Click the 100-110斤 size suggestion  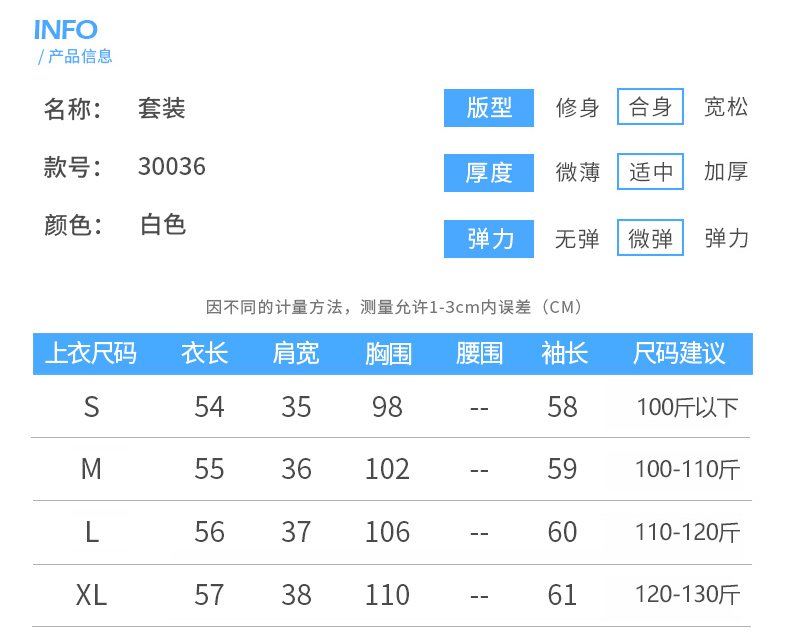687,469
